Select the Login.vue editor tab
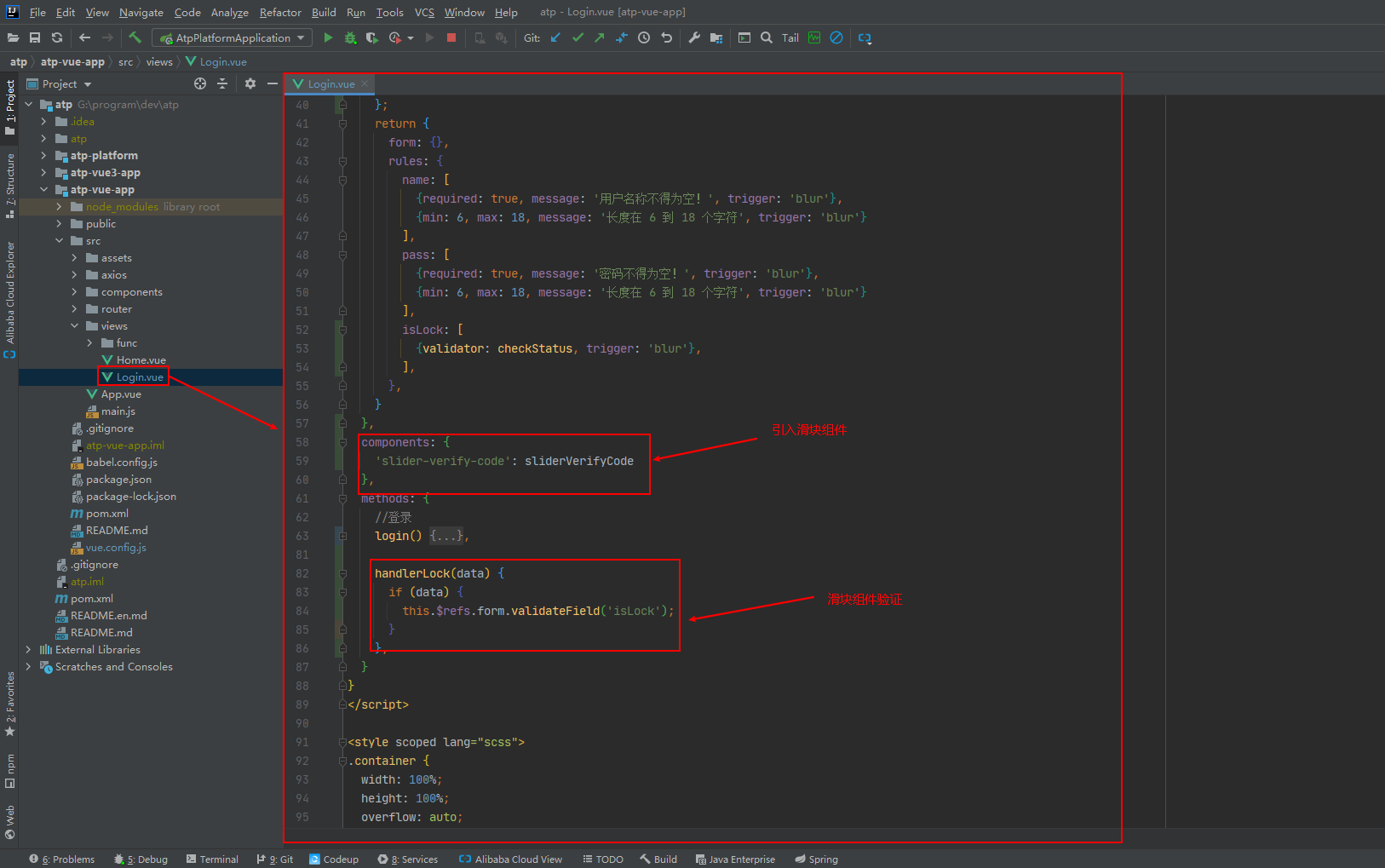This screenshot has height=868, width=1385. (x=330, y=83)
